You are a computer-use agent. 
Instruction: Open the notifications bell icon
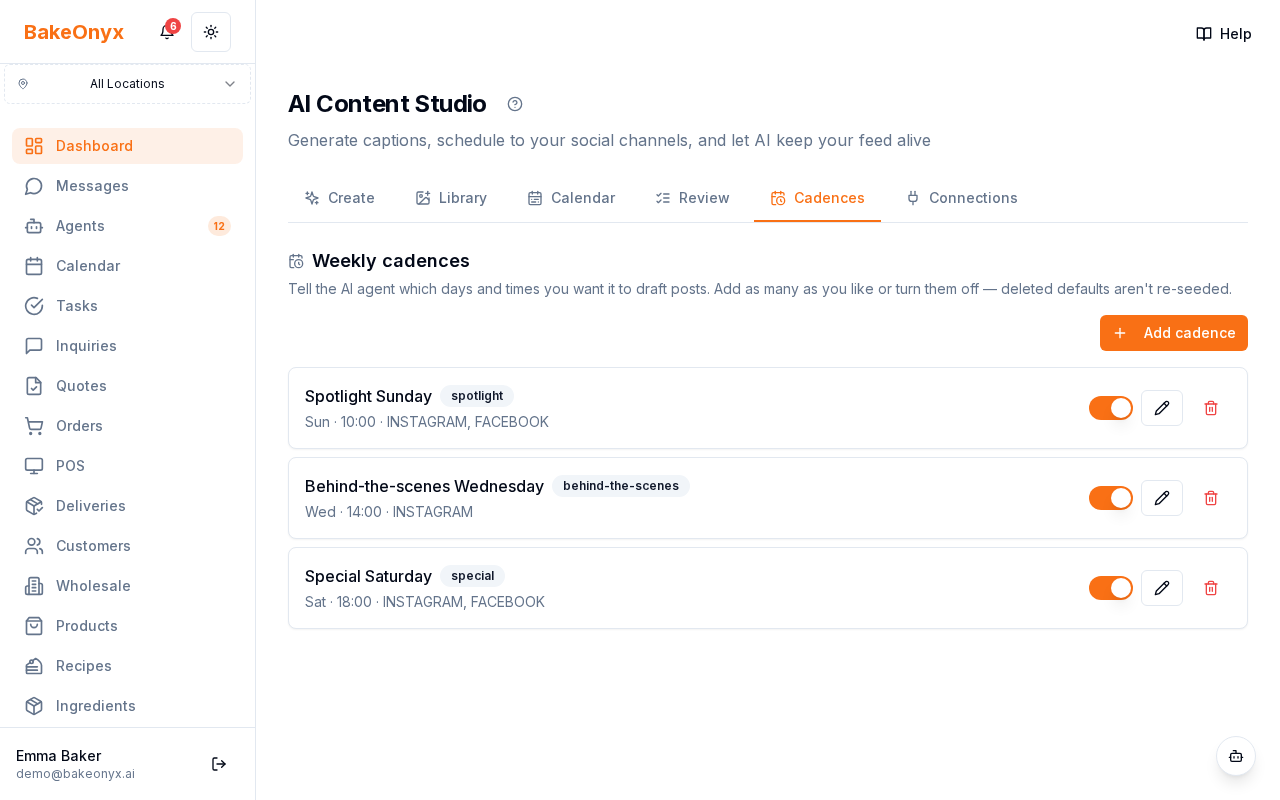click(166, 30)
